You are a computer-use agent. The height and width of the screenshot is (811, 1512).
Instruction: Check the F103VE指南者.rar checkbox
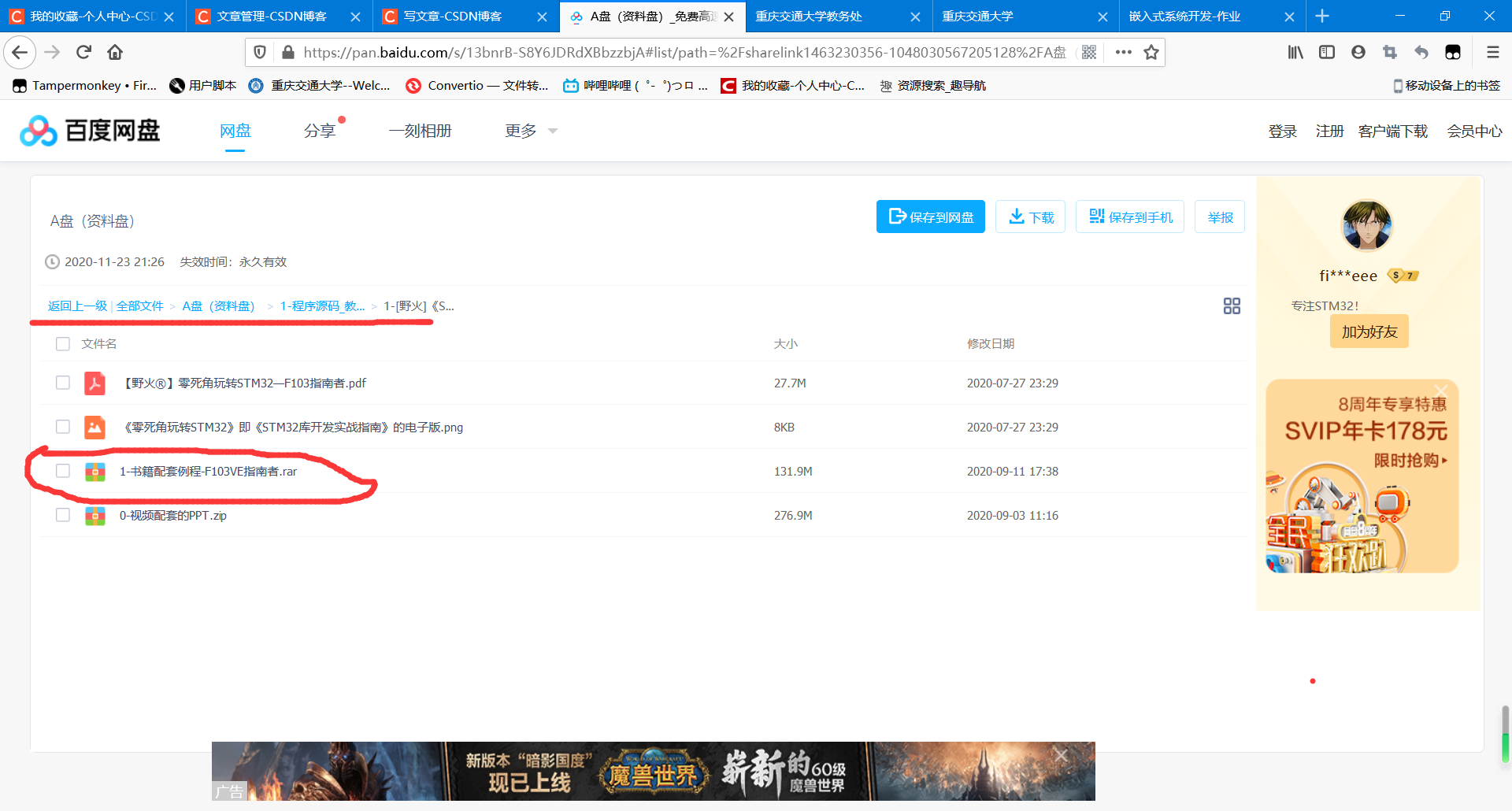point(63,471)
